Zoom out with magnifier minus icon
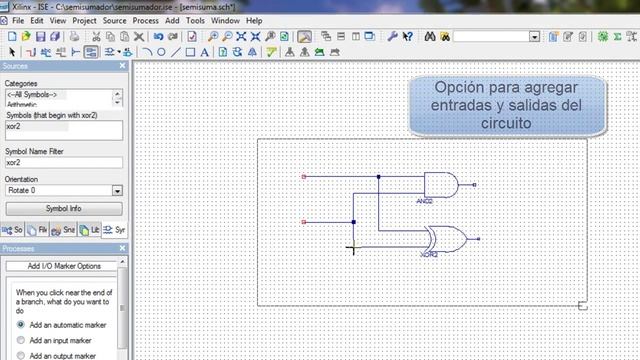This screenshot has height=360, width=640. coord(227,37)
